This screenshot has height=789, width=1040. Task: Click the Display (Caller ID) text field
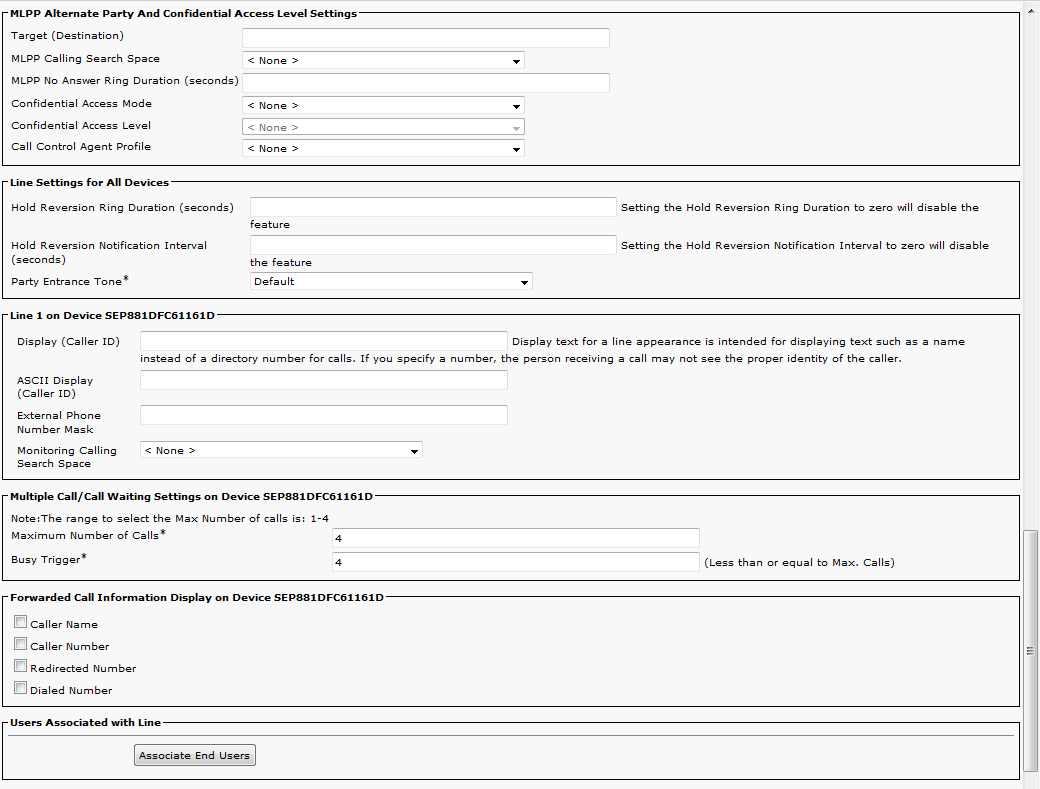pos(324,342)
